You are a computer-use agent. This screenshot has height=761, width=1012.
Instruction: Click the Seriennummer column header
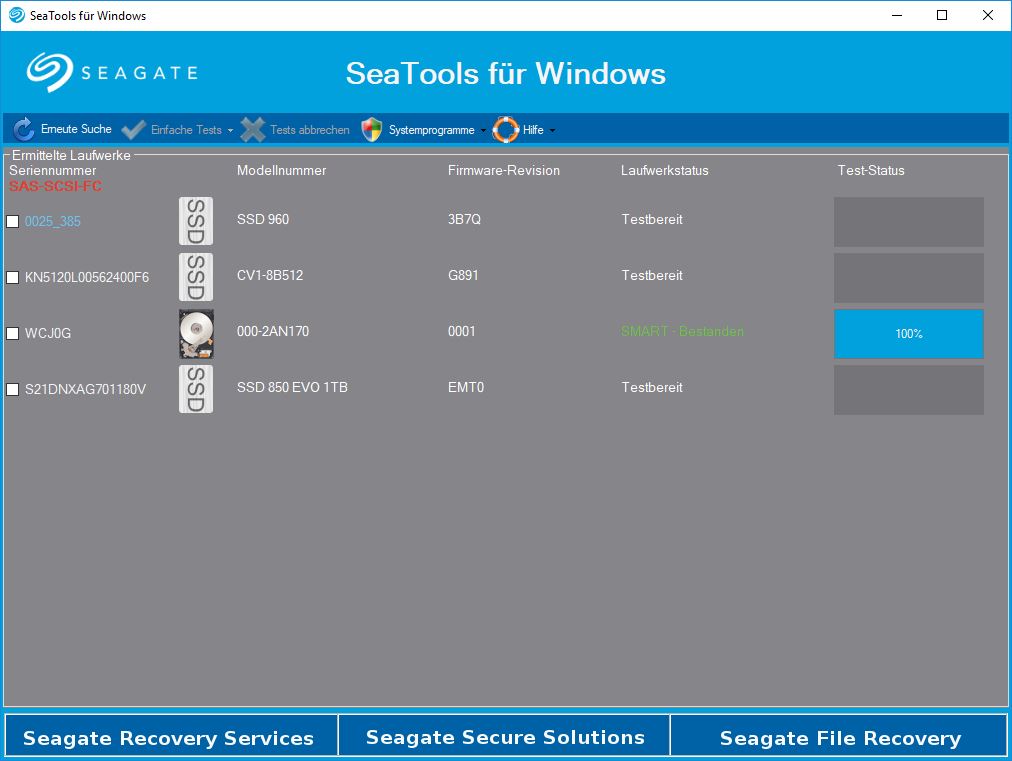click(52, 170)
